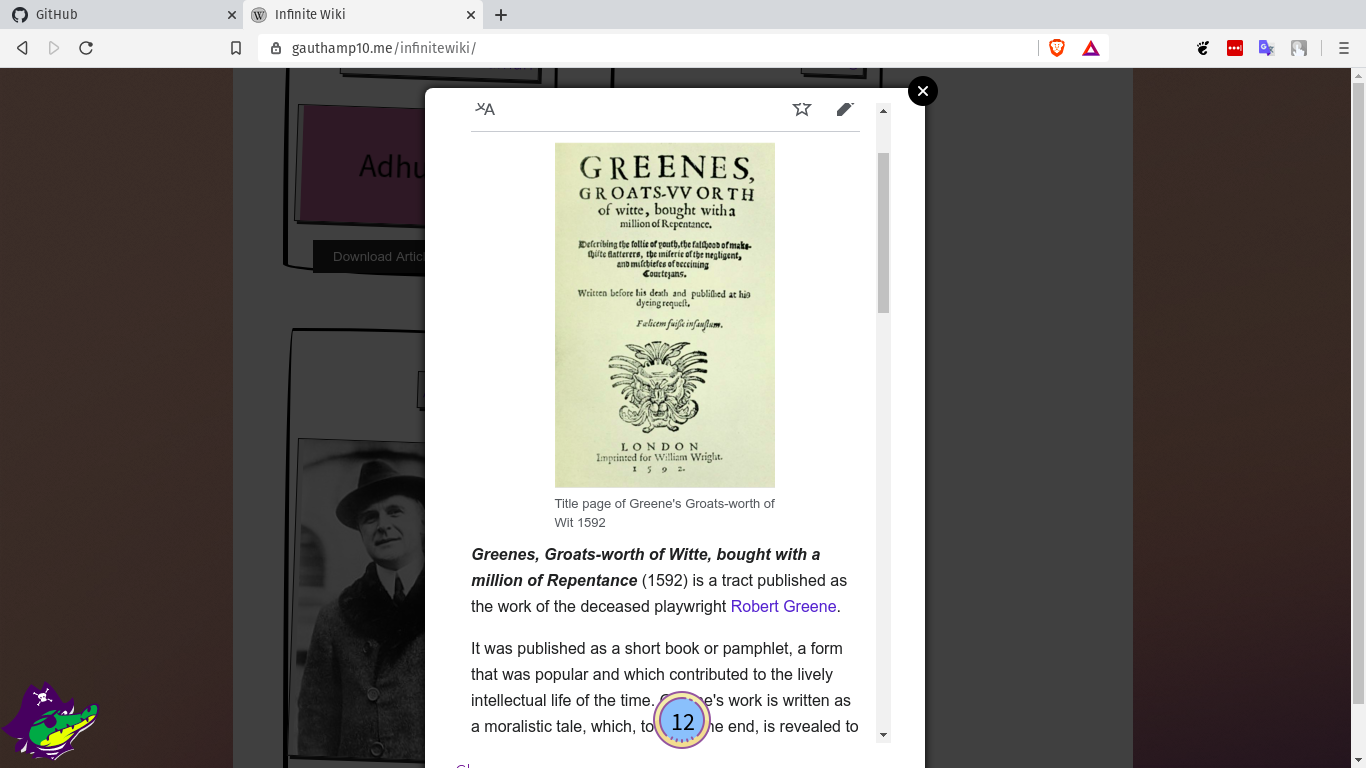1366x768 pixels.
Task: Click the red password manager extension icon
Action: tap(1235, 48)
